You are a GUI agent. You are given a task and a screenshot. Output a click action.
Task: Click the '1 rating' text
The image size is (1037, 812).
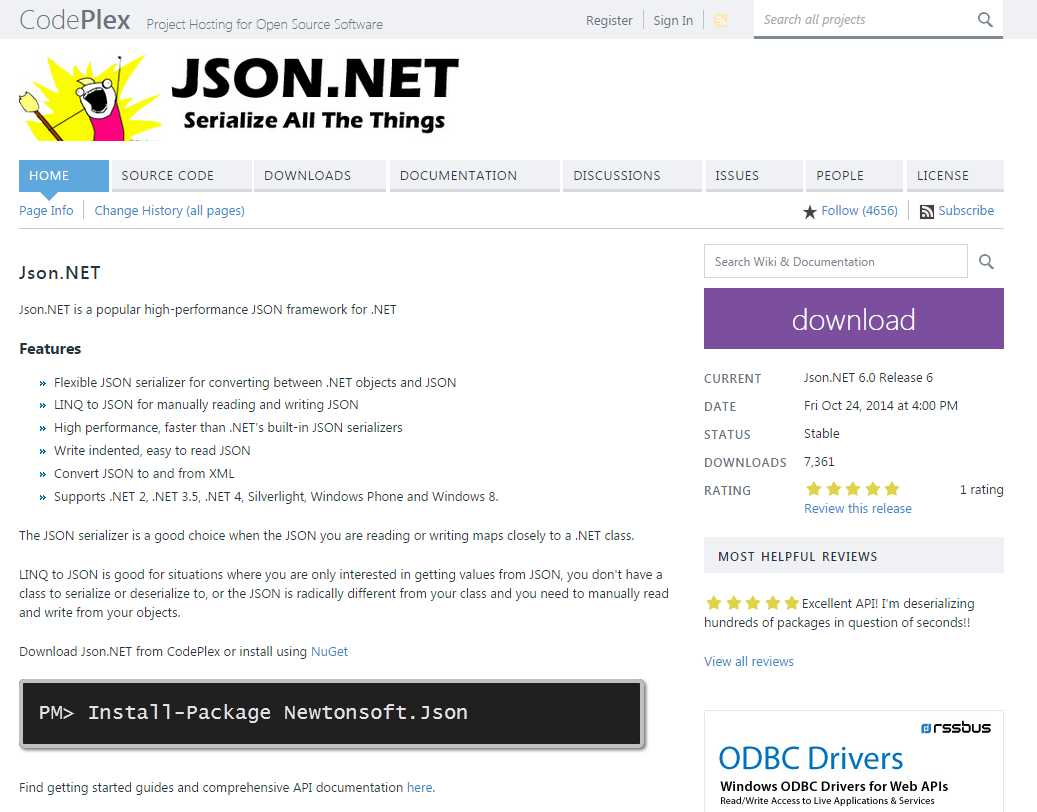[981, 489]
